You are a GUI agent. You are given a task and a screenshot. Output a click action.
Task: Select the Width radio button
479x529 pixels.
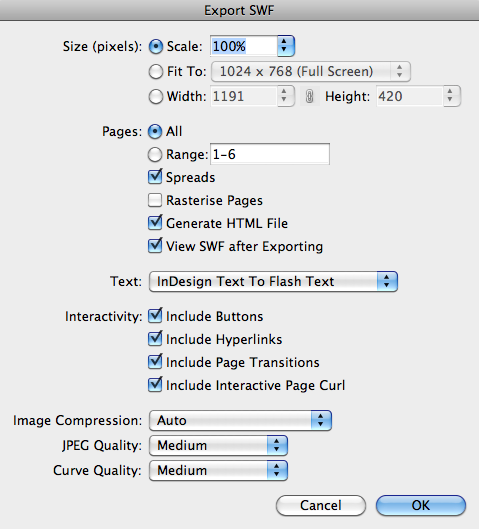pyautogui.click(x=156, y=96)
